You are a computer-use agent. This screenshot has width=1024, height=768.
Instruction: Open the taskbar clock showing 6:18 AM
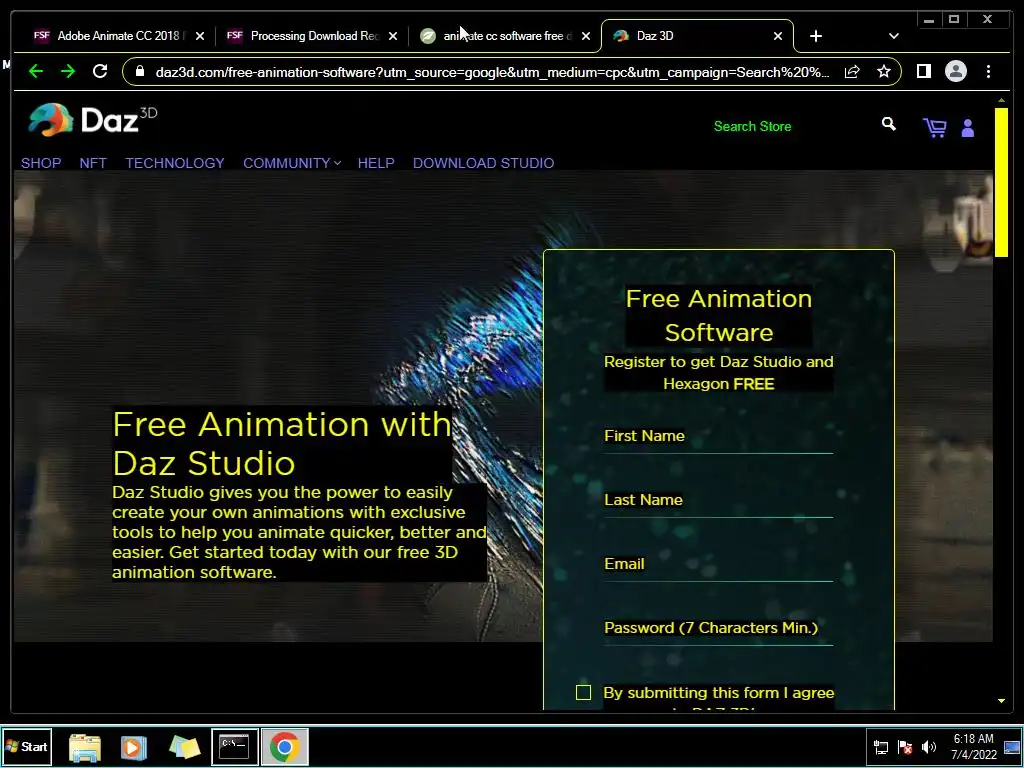pyautogui.click(x=974, y=747)
